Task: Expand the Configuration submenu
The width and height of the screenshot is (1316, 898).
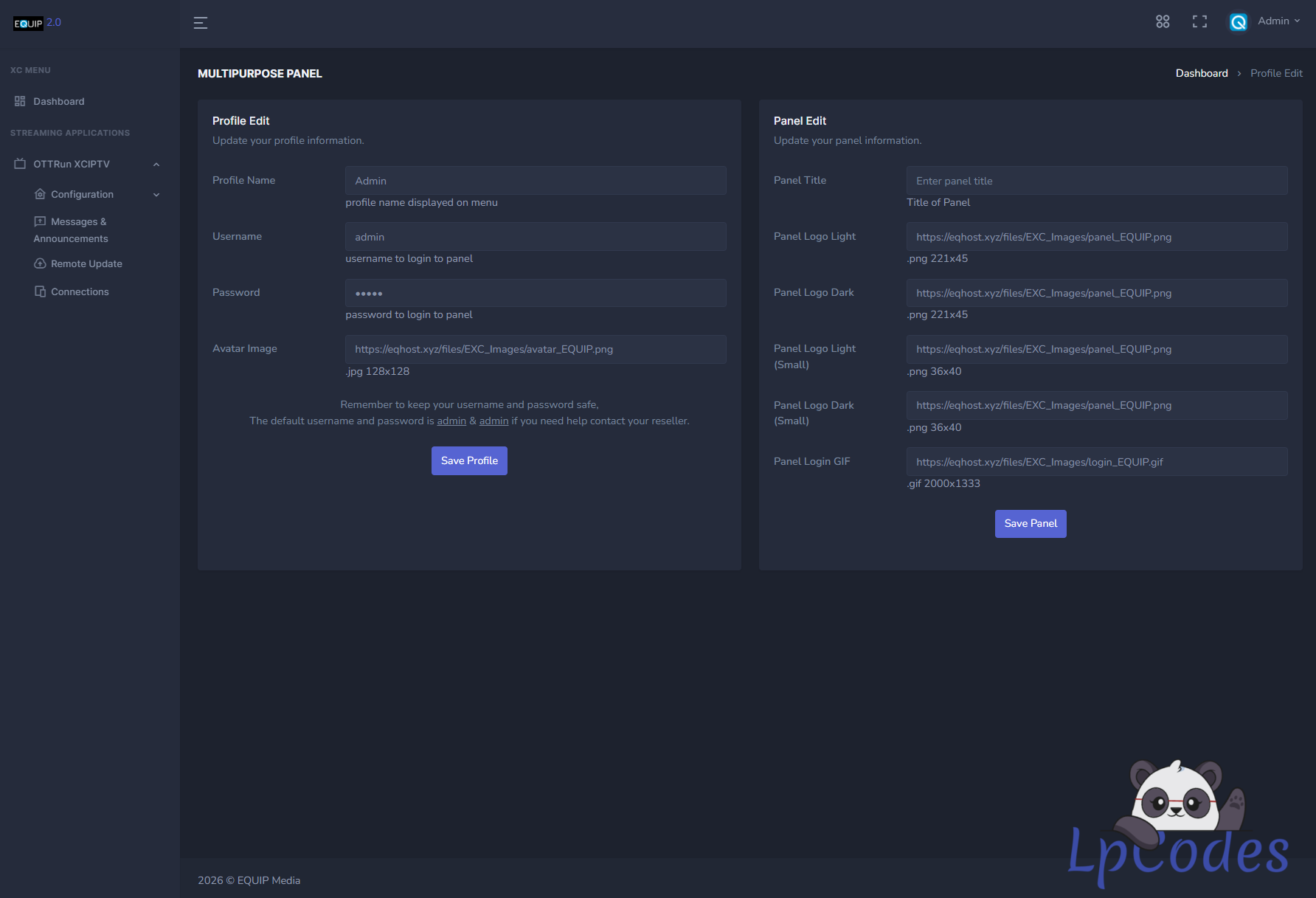Action: pos(156,195)
